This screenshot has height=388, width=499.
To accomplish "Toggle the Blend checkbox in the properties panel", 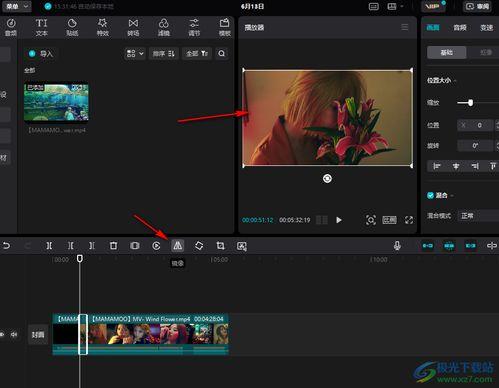I will pos(430,195).
